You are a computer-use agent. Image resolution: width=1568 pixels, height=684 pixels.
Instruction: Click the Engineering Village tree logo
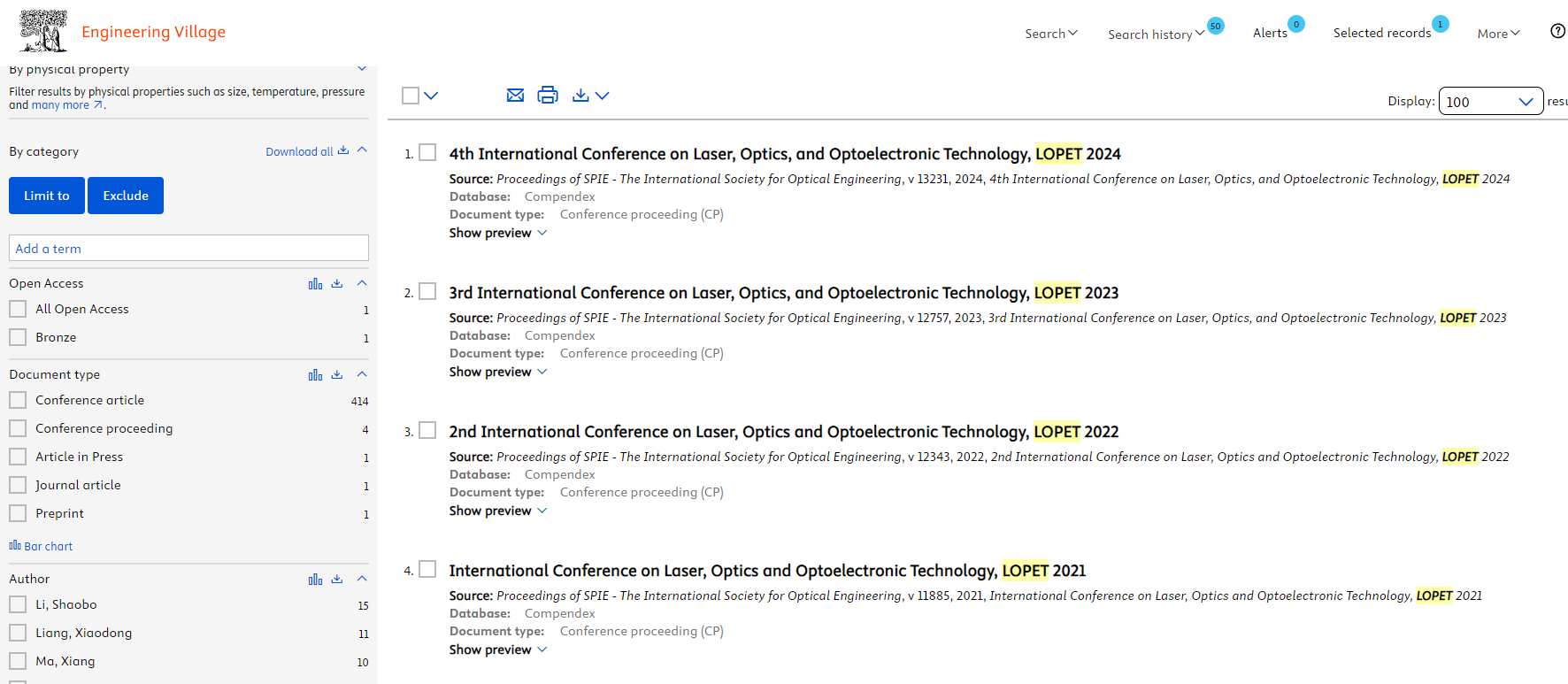click(43, 31)
